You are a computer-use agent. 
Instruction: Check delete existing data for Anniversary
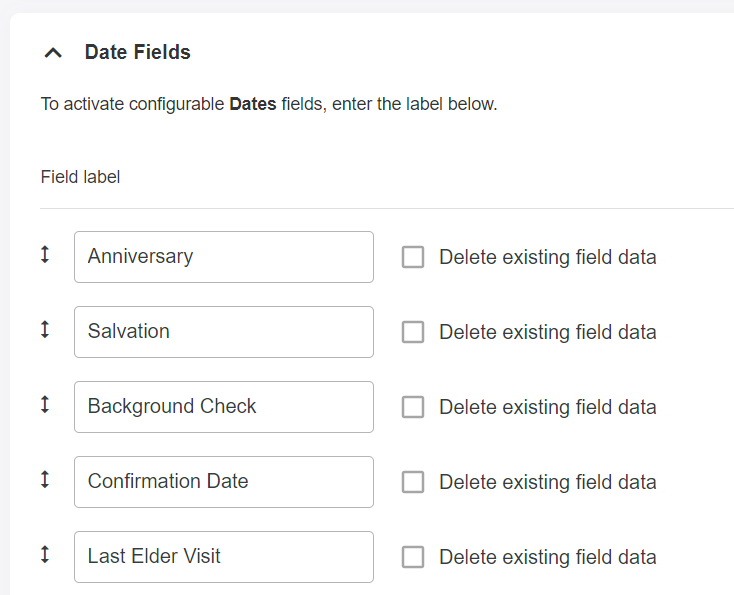413,257
